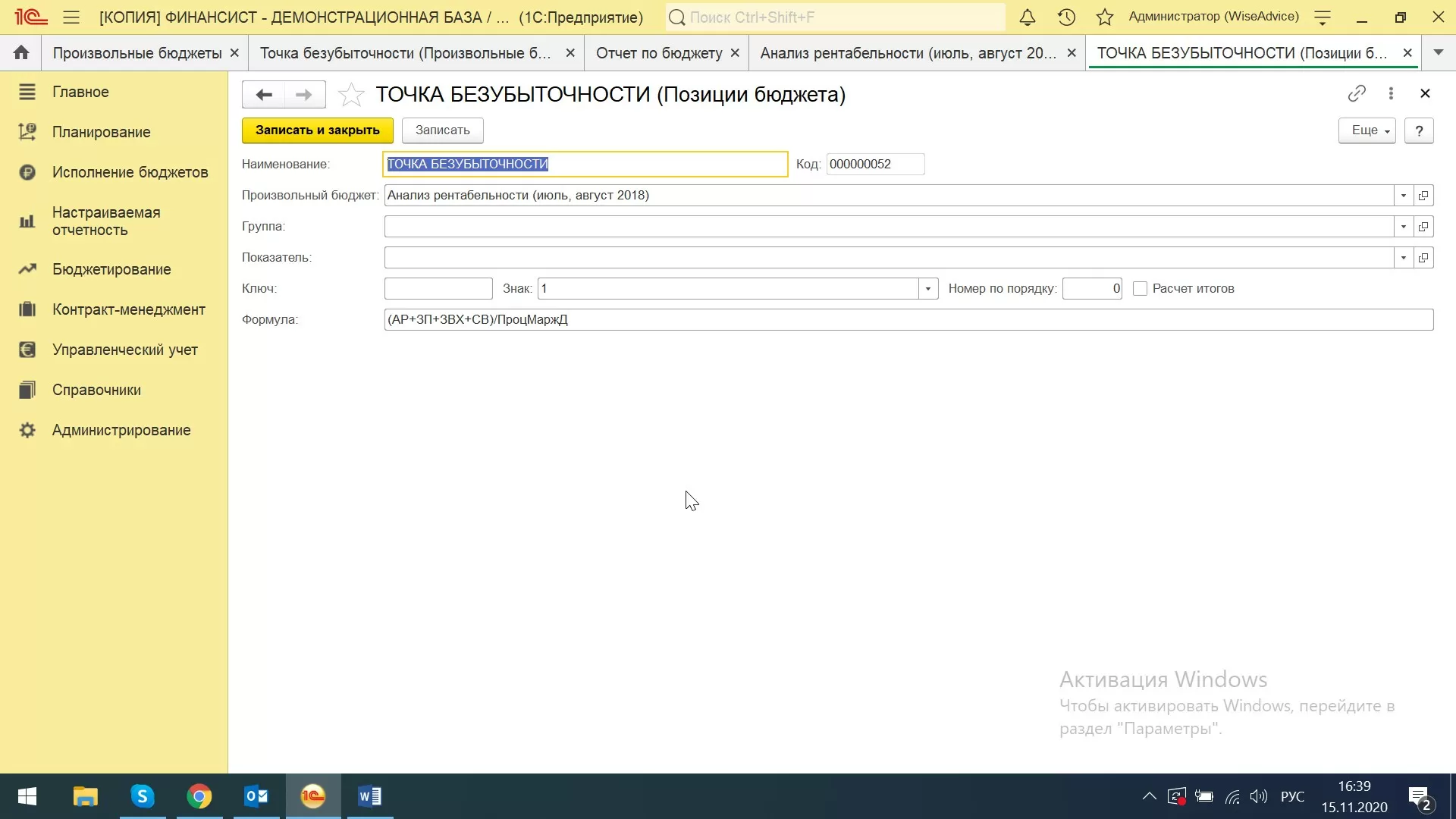The image size is (1456, 819).
Task: Copy a link to the object with the chain icon
Action: (1357, 93)
